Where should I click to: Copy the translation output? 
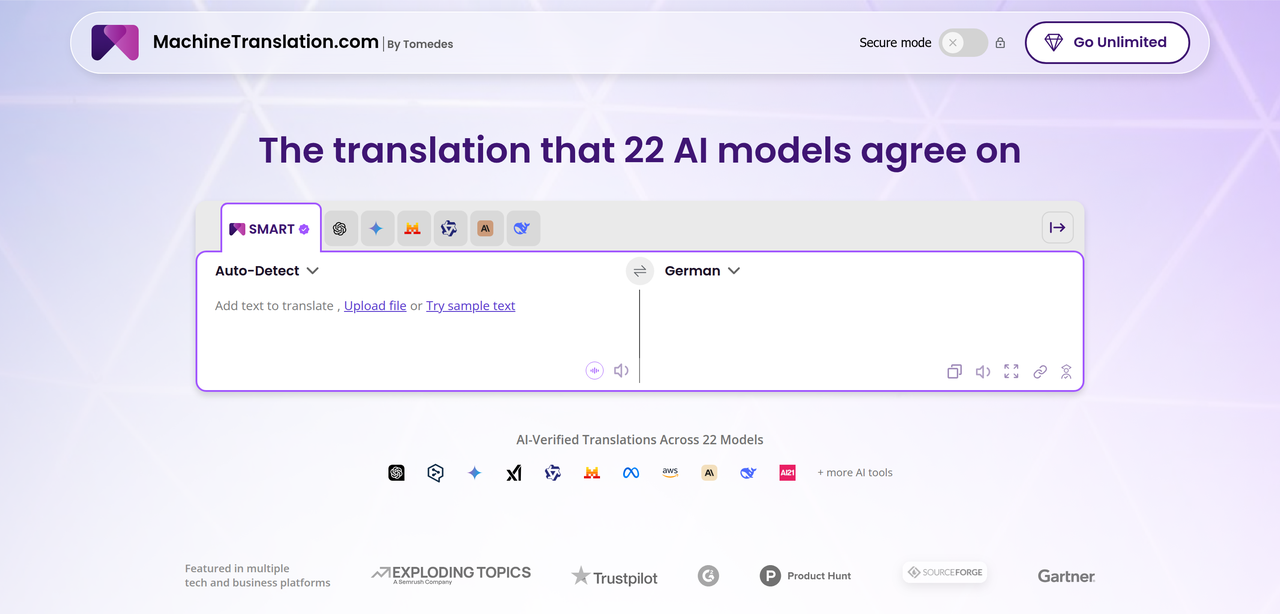click(x=955, y=372)
